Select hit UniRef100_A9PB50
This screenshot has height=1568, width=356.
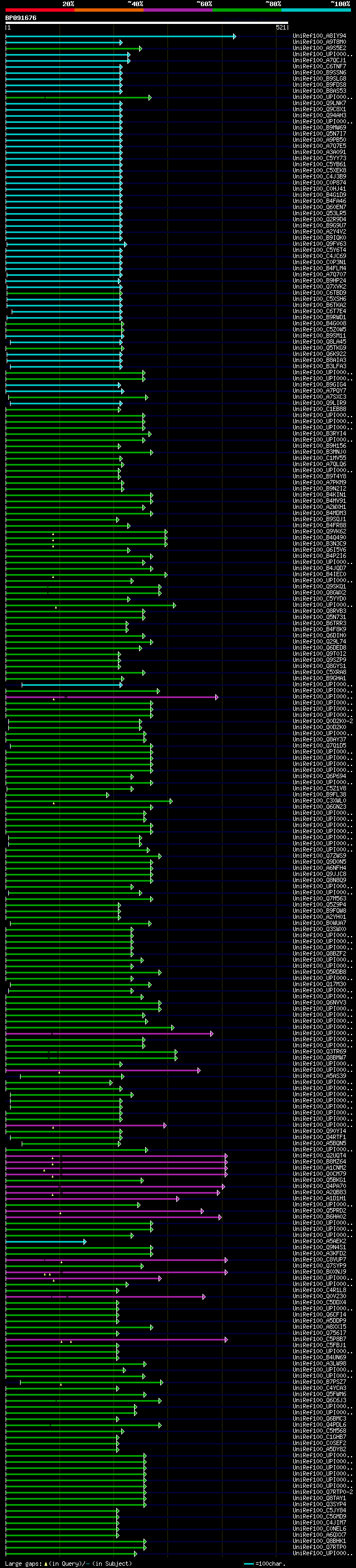coord(319,140)
